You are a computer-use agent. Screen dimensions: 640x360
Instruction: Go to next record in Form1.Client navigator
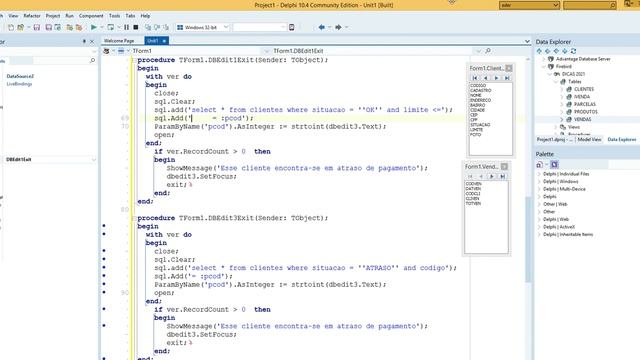pyautogui.click(x=496, y=78)
